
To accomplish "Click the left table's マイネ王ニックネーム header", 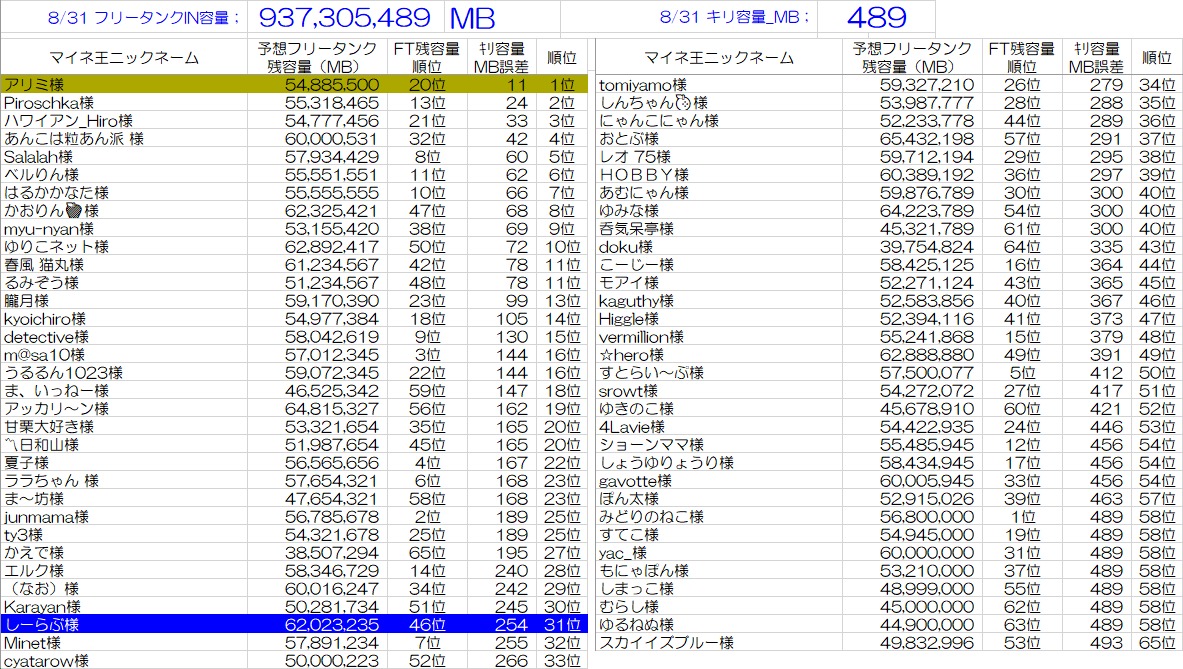I will [x=124, y=57].
